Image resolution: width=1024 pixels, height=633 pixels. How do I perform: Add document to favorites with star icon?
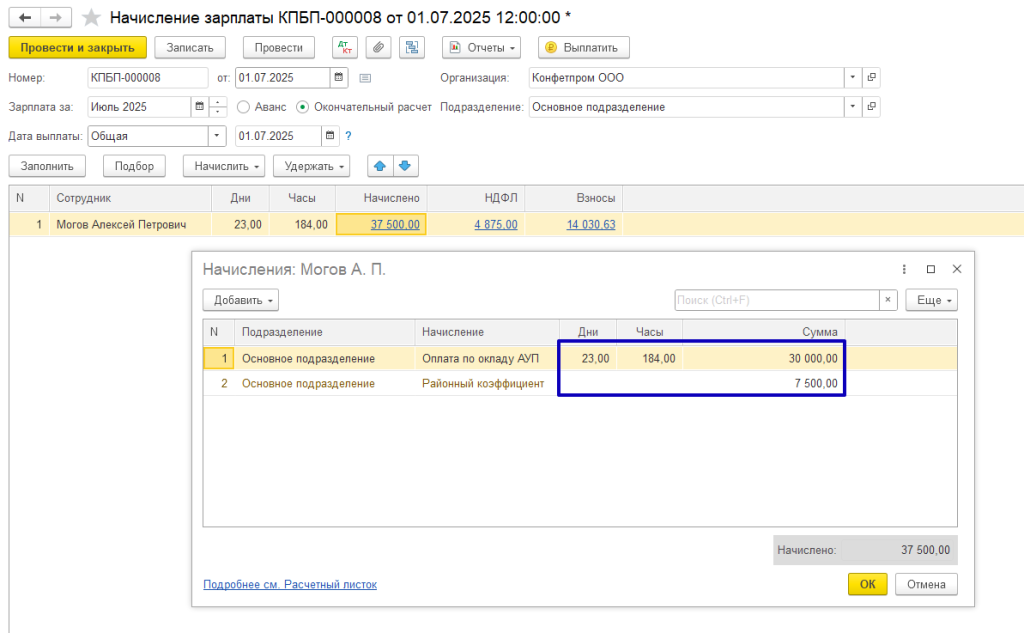point(91,18)
